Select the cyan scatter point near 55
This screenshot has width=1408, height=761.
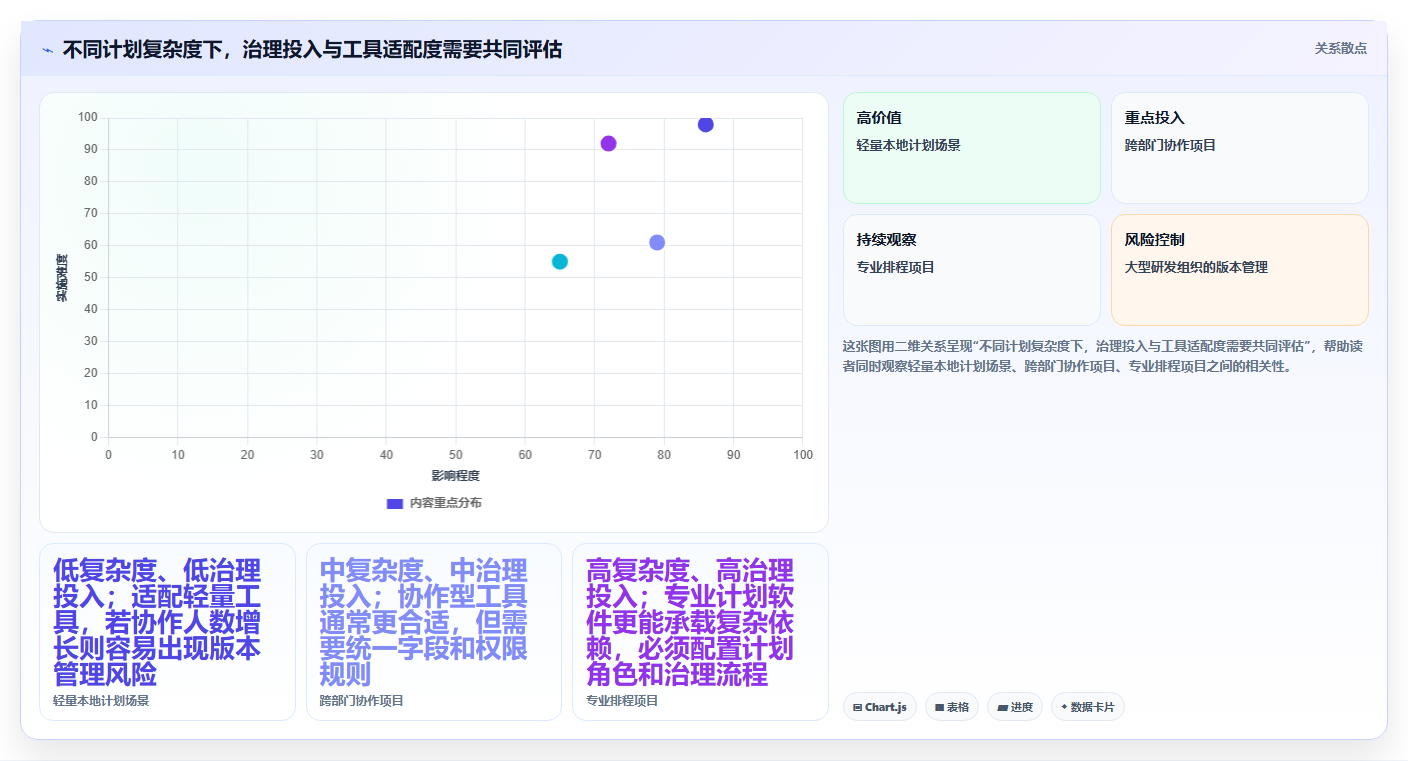pos(560,261)
